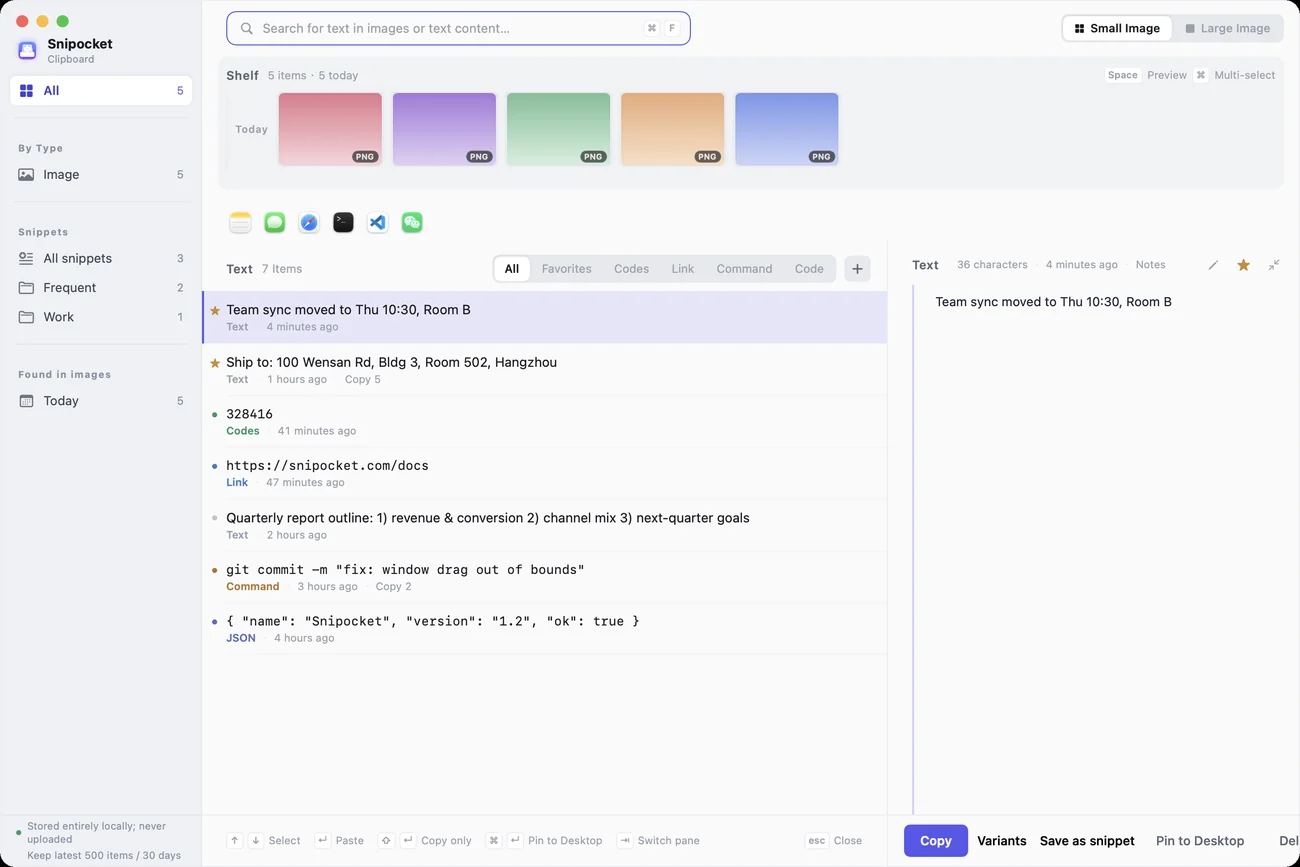Viewport: 1300px width, 867px height.
Task: Click the Copy button
Action: coord(935,841)
